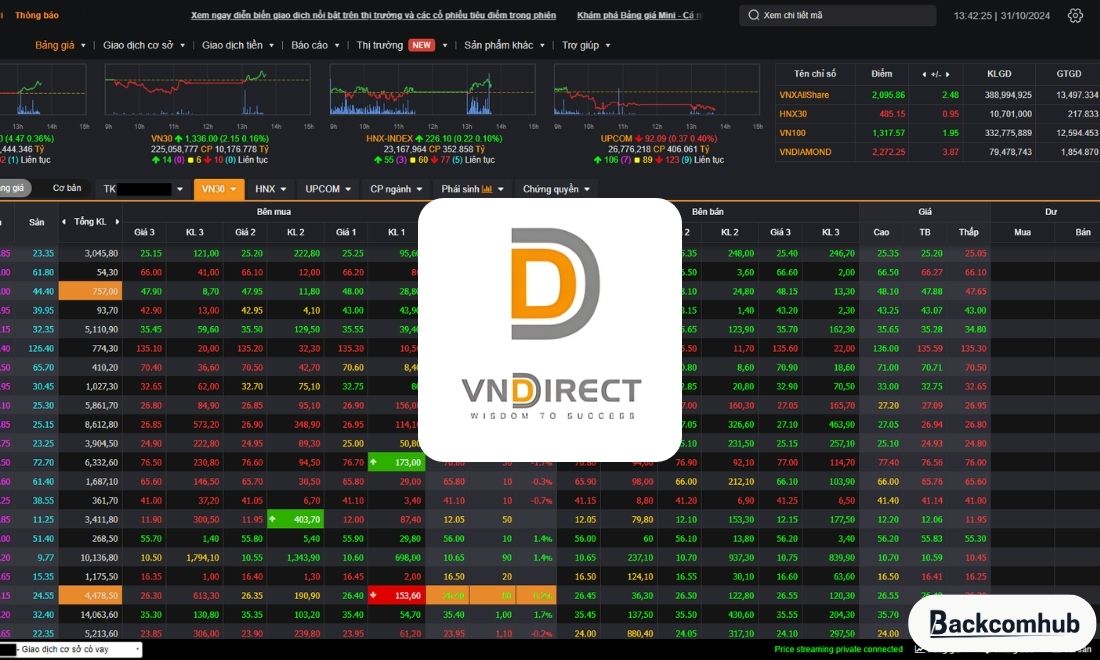The height and width of the screenshot is (660, 1100).
Task: Click the 'Price streaming private connected' status
Action: coord(838,649)
